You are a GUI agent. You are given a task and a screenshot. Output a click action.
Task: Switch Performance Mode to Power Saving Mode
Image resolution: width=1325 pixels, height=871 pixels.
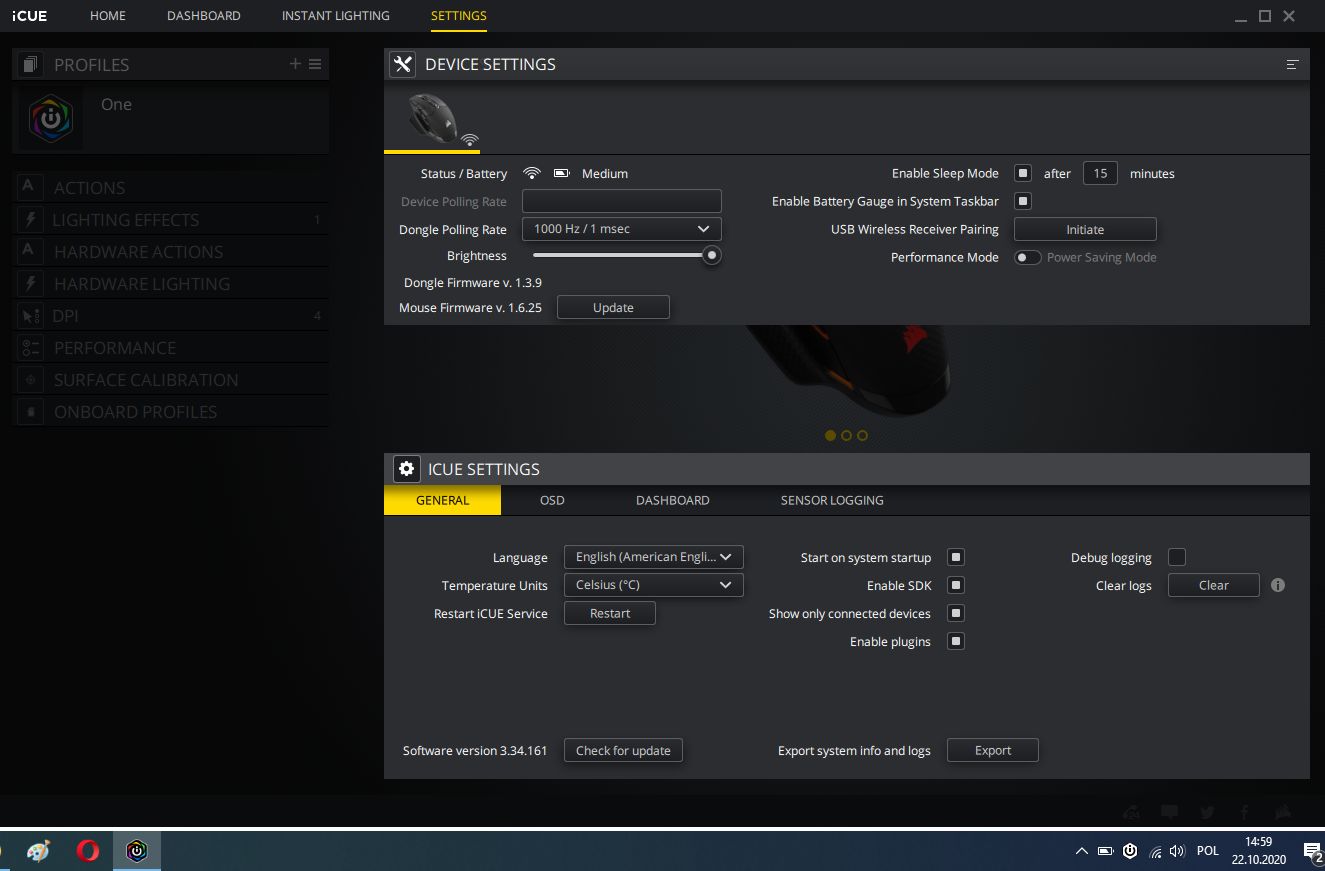coord(1027,257)
